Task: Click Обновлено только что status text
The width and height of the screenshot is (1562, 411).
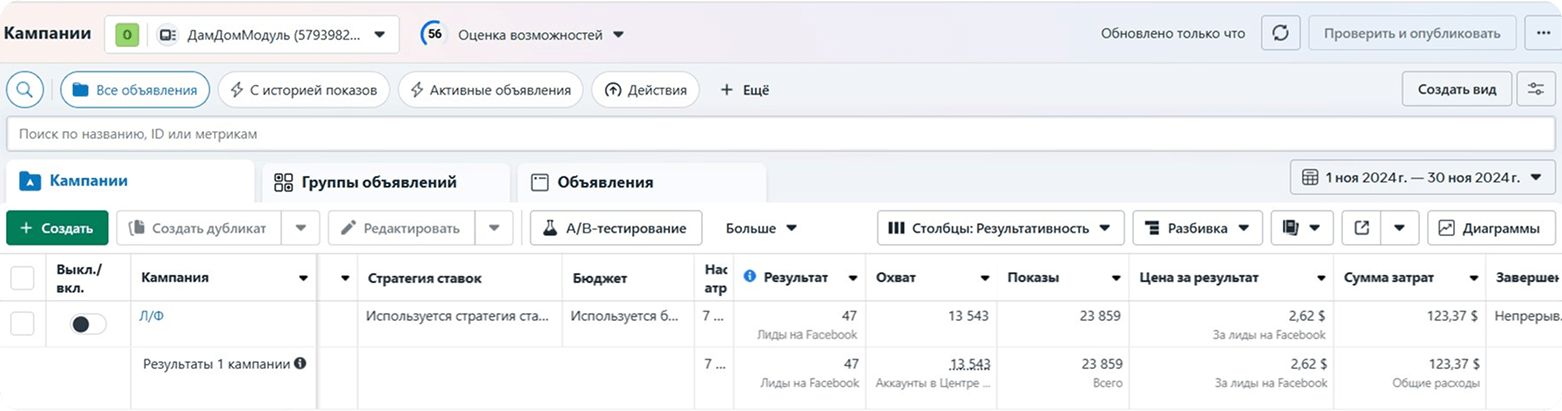Action: click(1173, 33)
